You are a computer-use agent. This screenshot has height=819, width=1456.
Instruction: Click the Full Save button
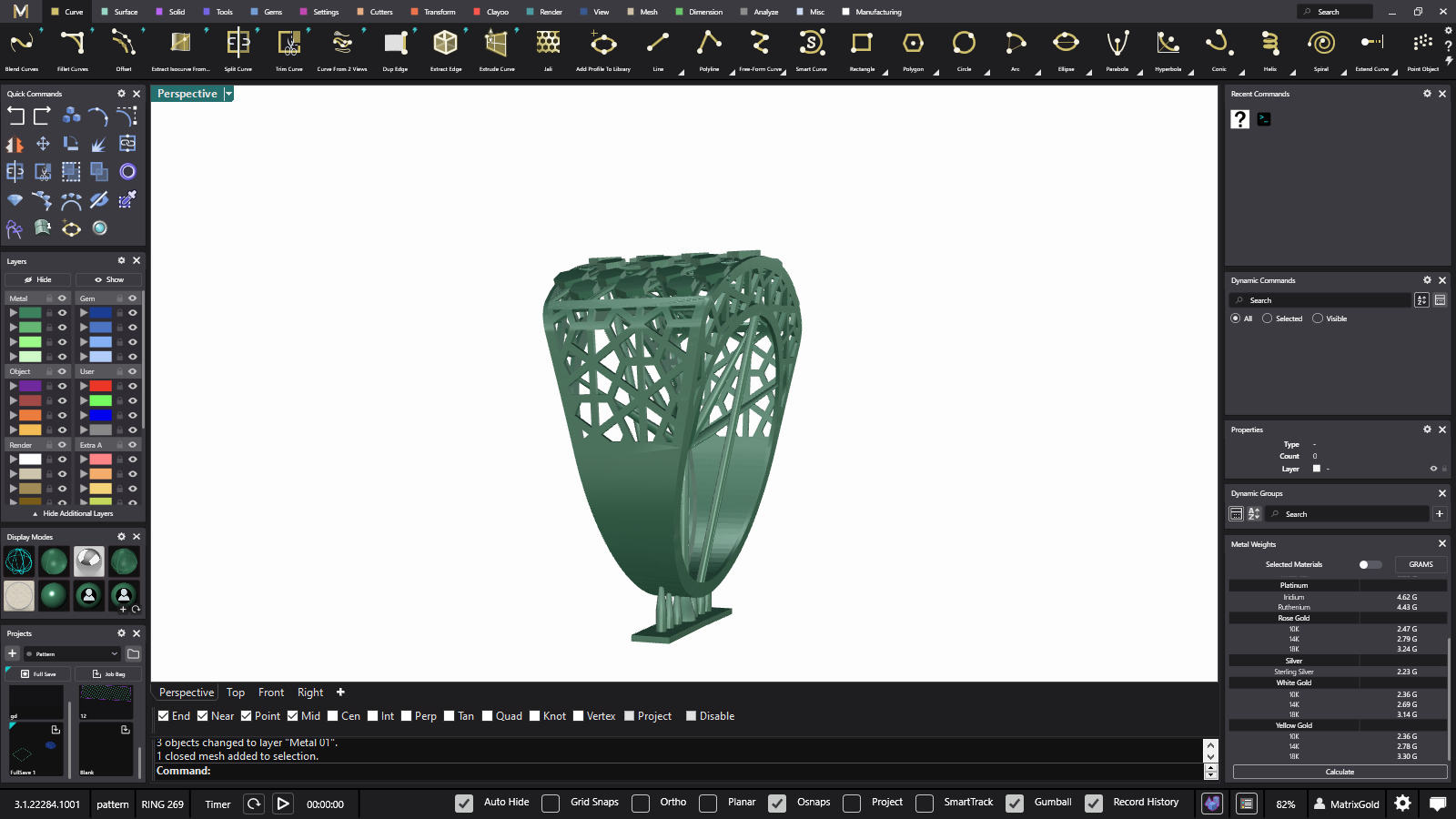[x=38, y=674]
